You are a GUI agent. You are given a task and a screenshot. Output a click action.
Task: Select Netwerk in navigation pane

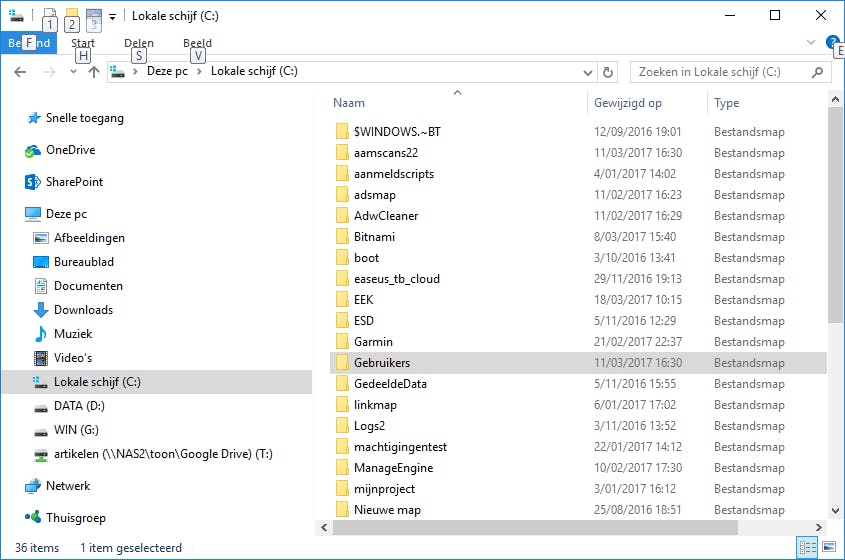68,486
